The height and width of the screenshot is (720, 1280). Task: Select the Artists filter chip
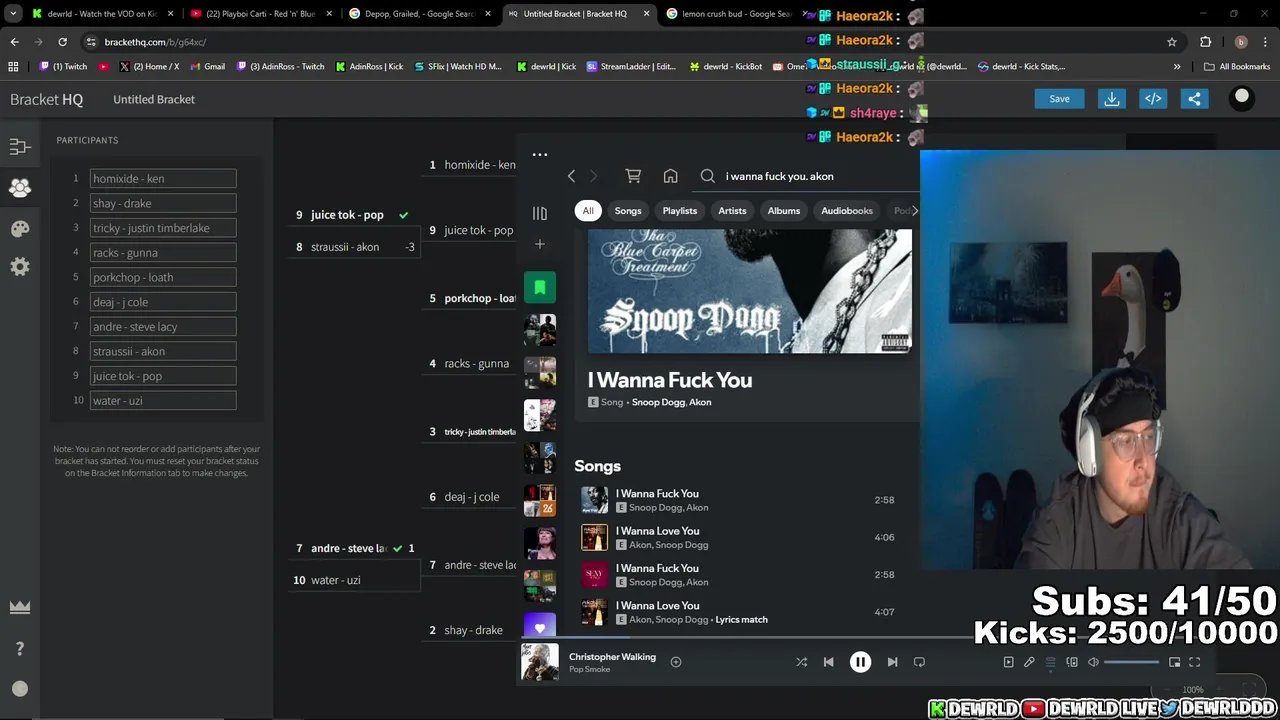(x=732, y=211)
